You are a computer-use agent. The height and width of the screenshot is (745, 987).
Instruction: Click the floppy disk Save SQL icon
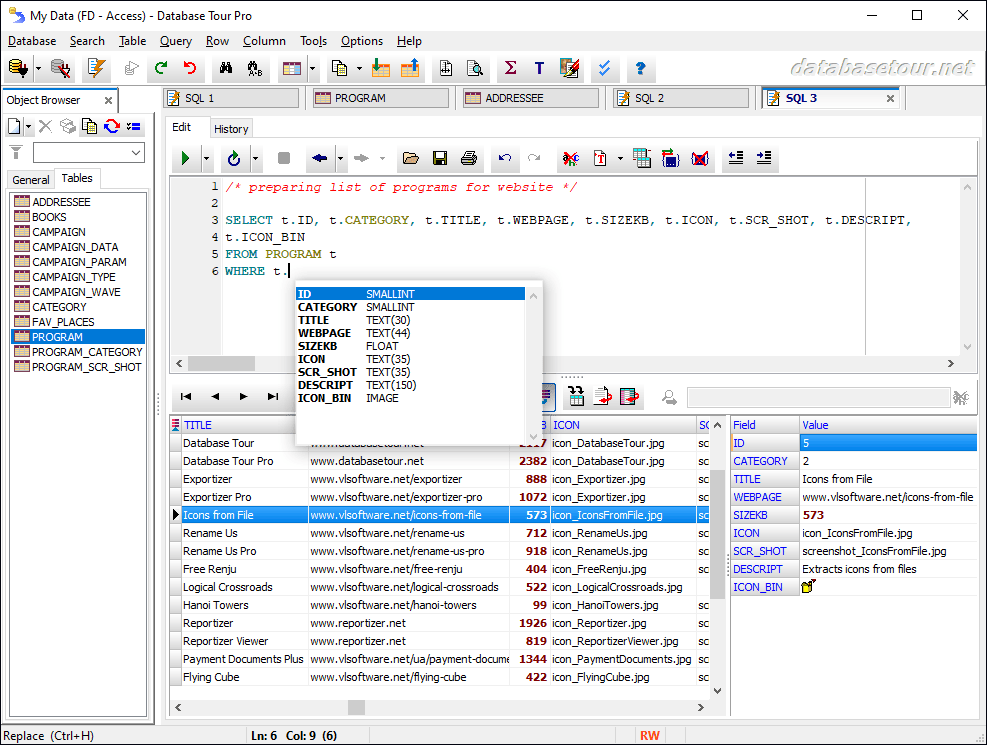point(439,158)
